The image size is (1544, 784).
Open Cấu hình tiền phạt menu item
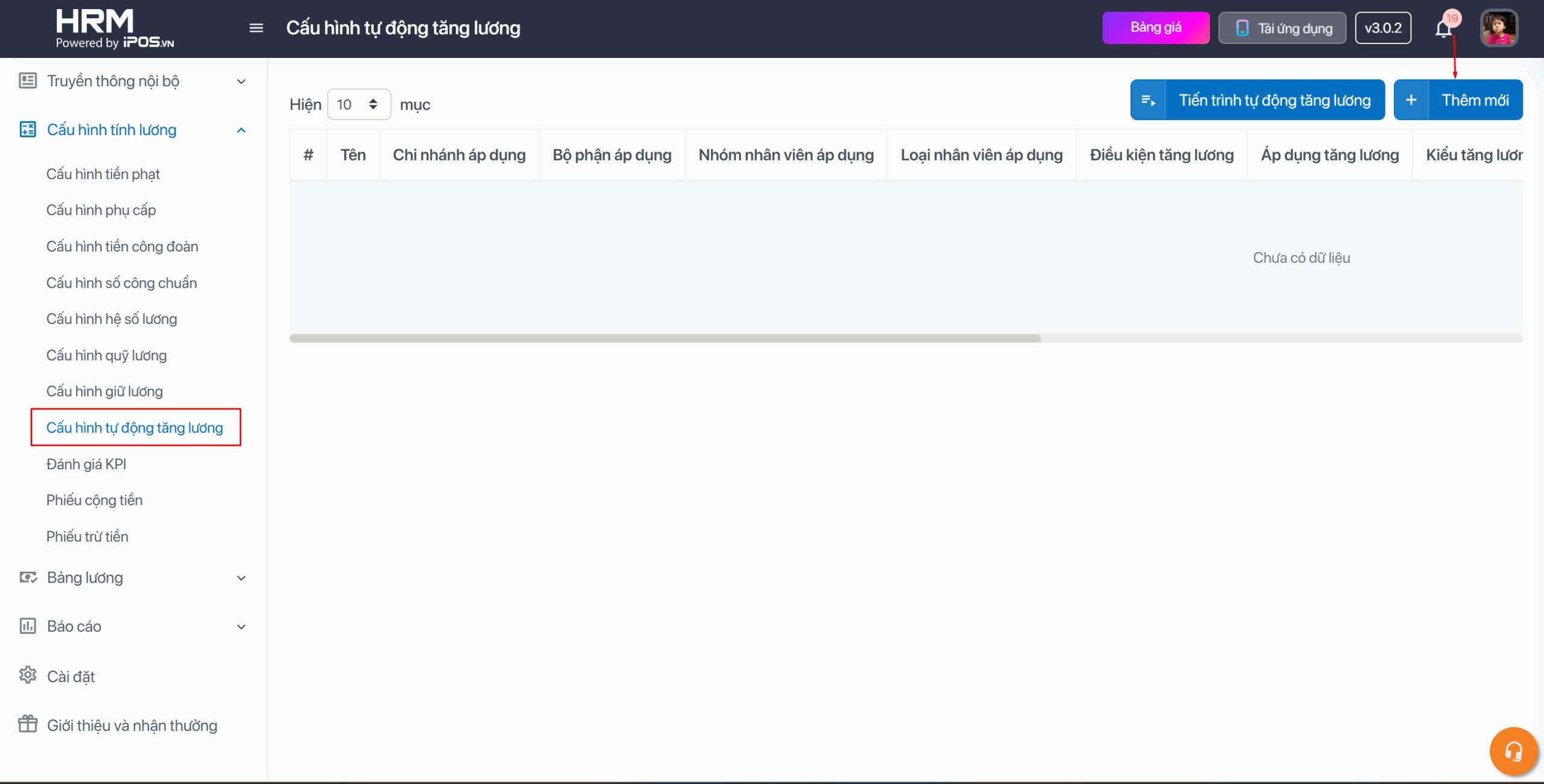pyautogui.click(x=103, y=174)
